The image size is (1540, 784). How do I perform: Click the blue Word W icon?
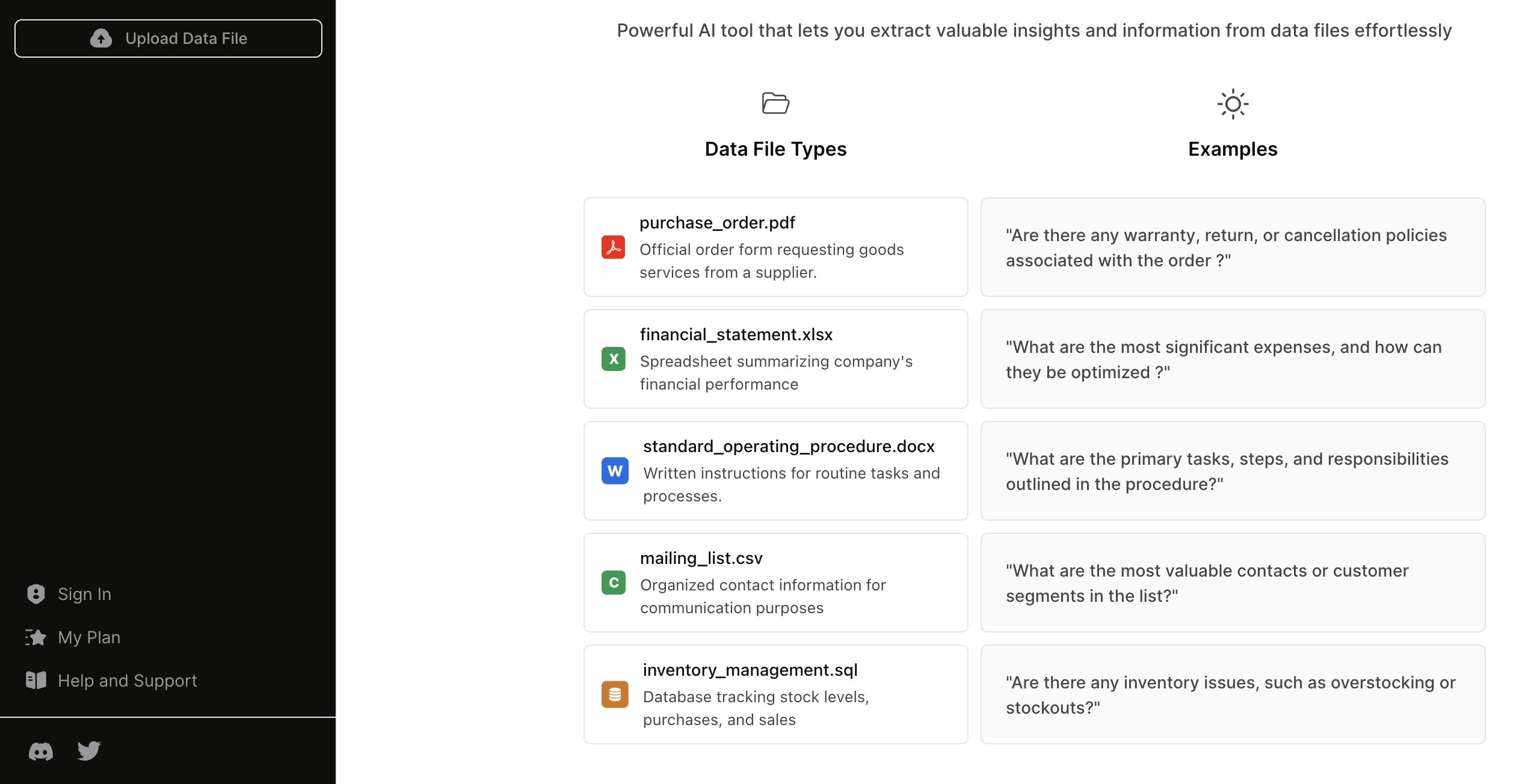coord(615,471)
